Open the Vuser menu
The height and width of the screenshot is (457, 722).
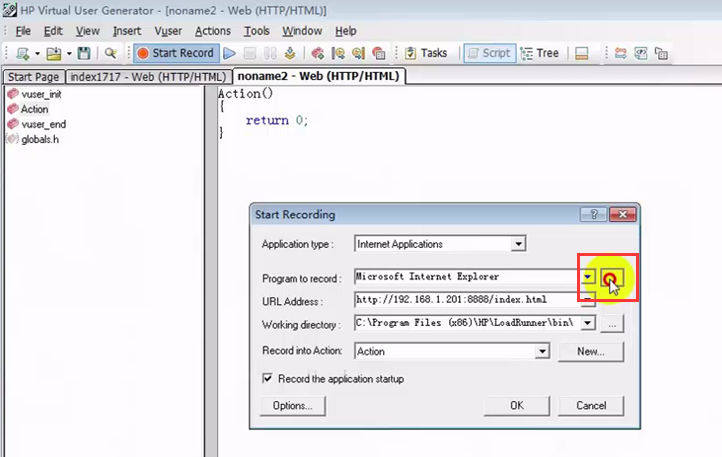[x=168, y=31]
